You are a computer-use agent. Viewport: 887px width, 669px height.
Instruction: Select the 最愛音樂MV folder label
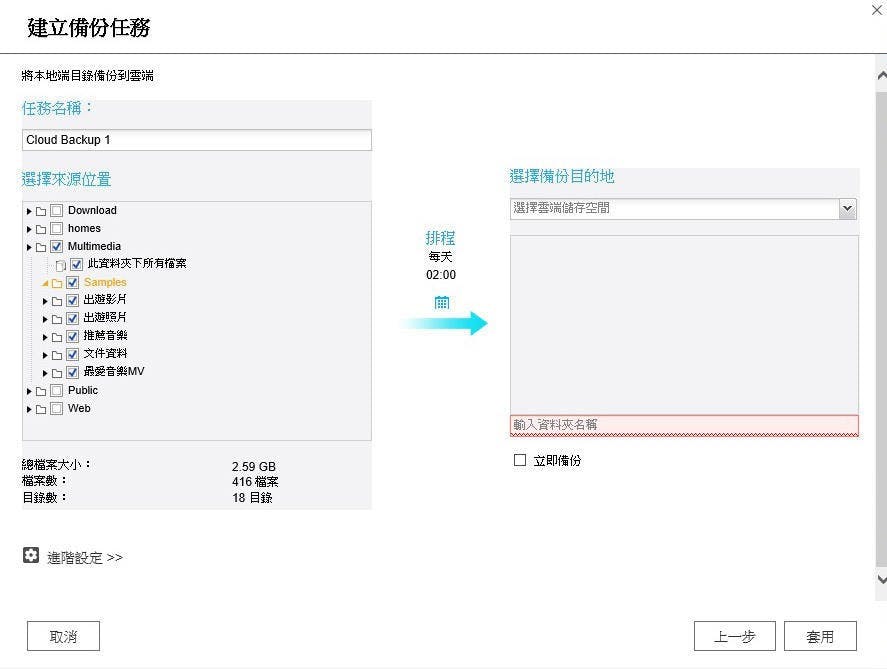(x=114, y=372)
